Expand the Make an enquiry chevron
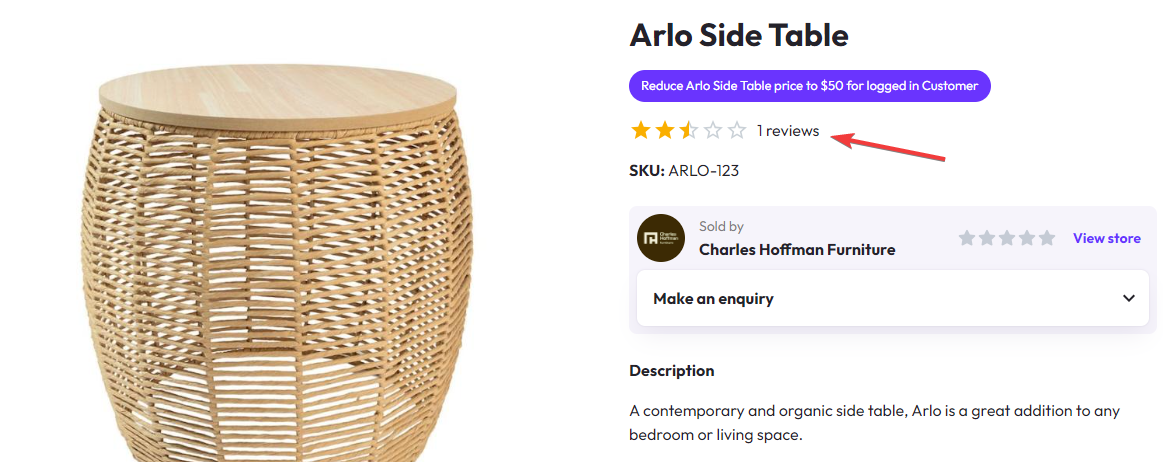 (x=1129, y=298)
